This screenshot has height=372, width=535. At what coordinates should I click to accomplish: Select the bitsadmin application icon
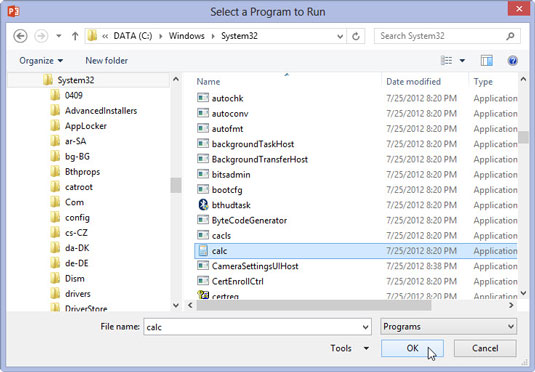coord(203,174)
